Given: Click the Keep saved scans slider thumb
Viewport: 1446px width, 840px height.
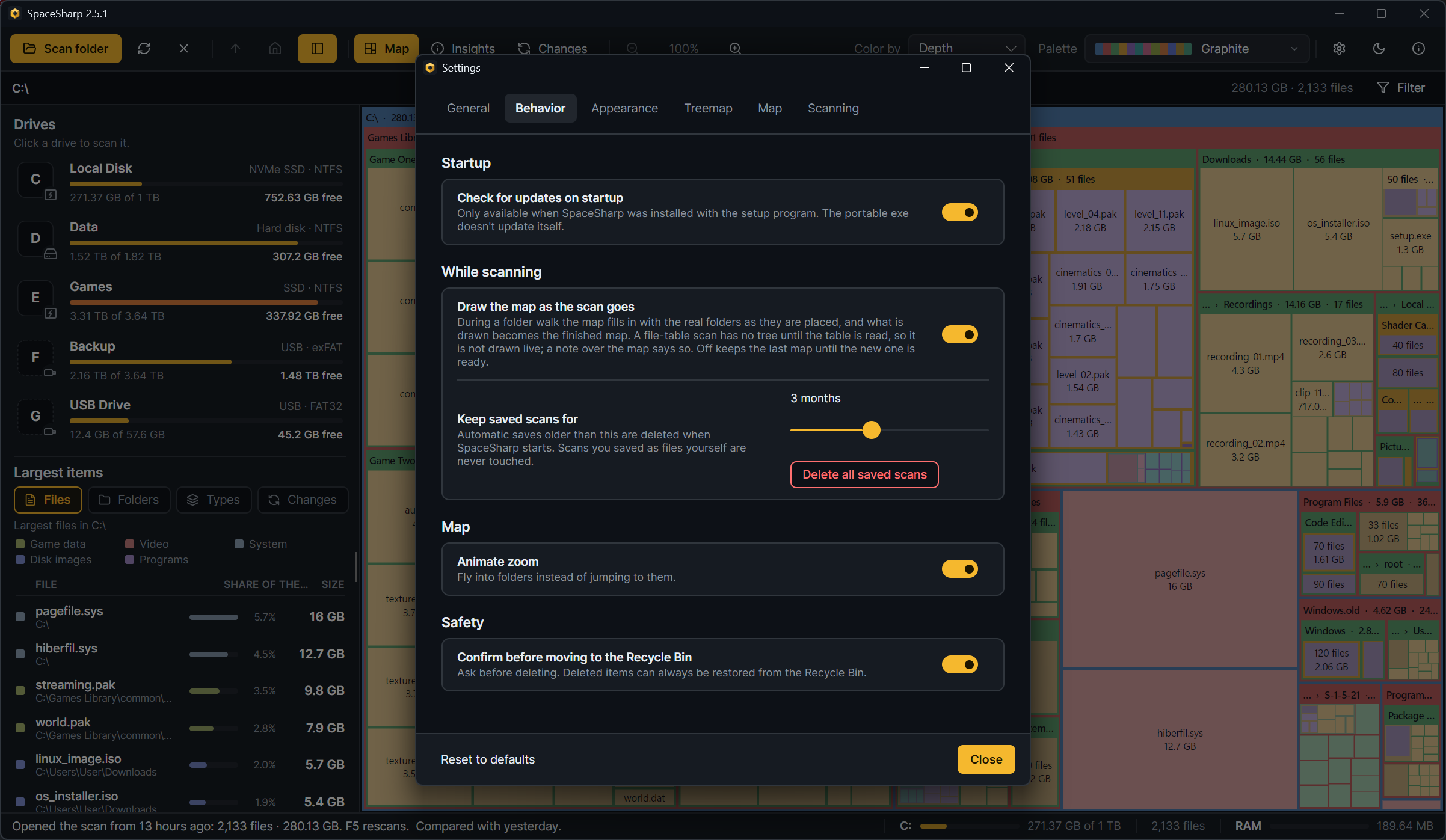Looking at the screenshot, I should (871, 430).
